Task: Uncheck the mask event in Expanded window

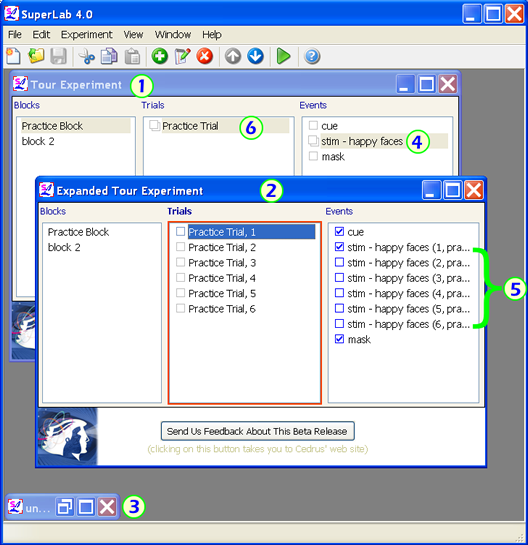Action: click(x=339, y=339)
